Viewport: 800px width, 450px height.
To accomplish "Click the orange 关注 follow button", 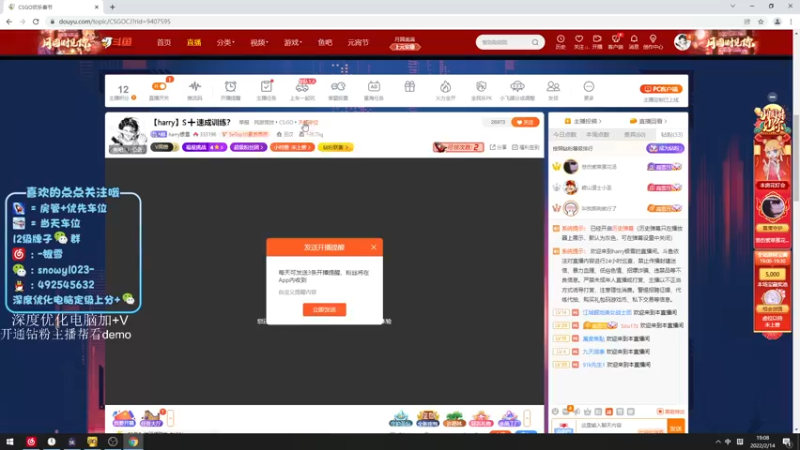I will pos(525,122).
